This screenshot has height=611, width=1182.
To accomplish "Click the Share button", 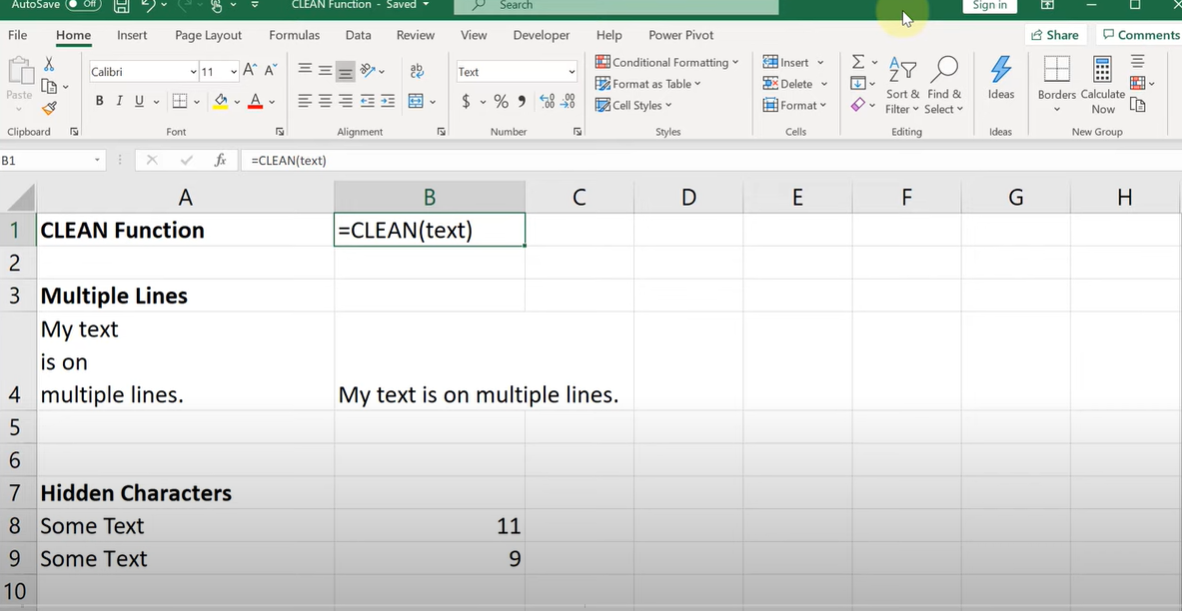I will tap(1055, 35).
